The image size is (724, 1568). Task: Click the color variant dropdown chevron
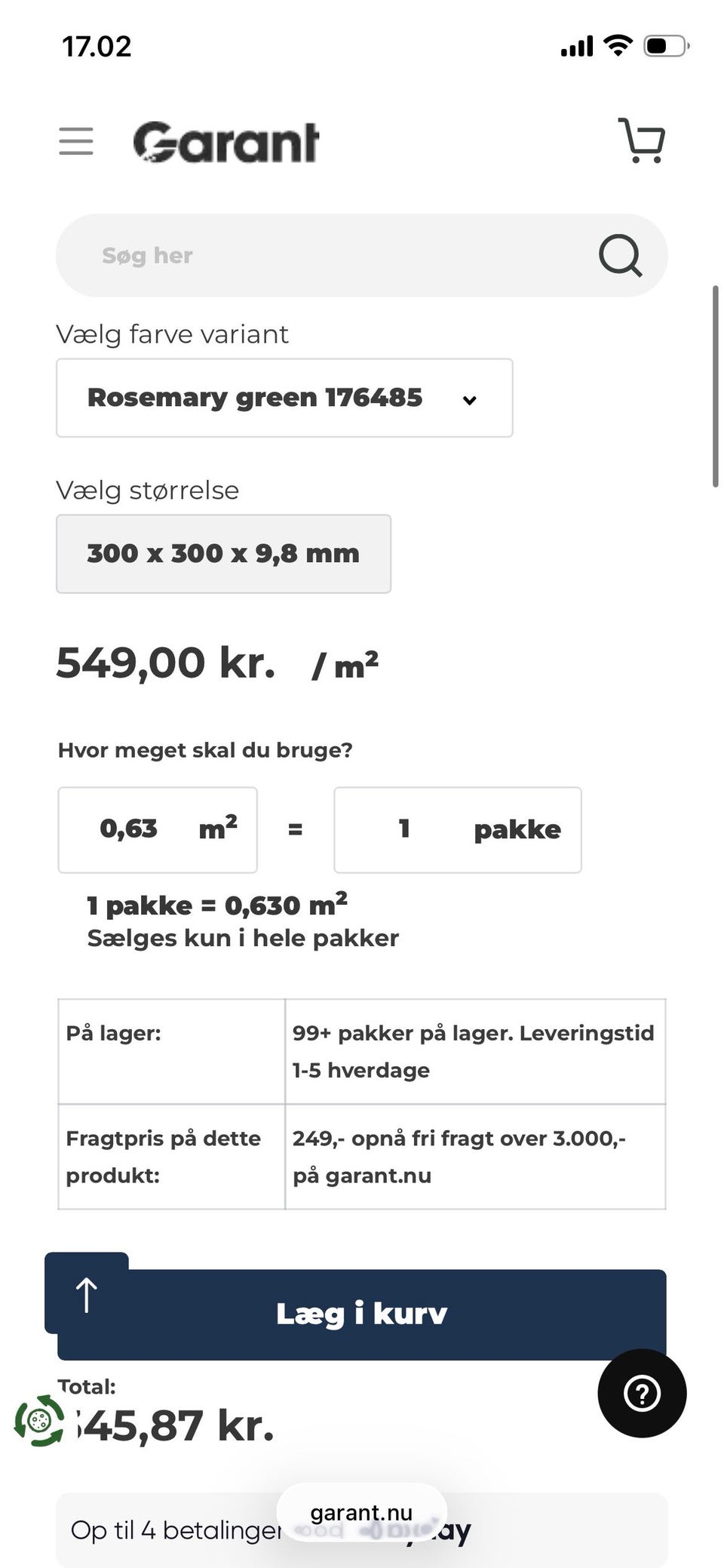point(469,400)
